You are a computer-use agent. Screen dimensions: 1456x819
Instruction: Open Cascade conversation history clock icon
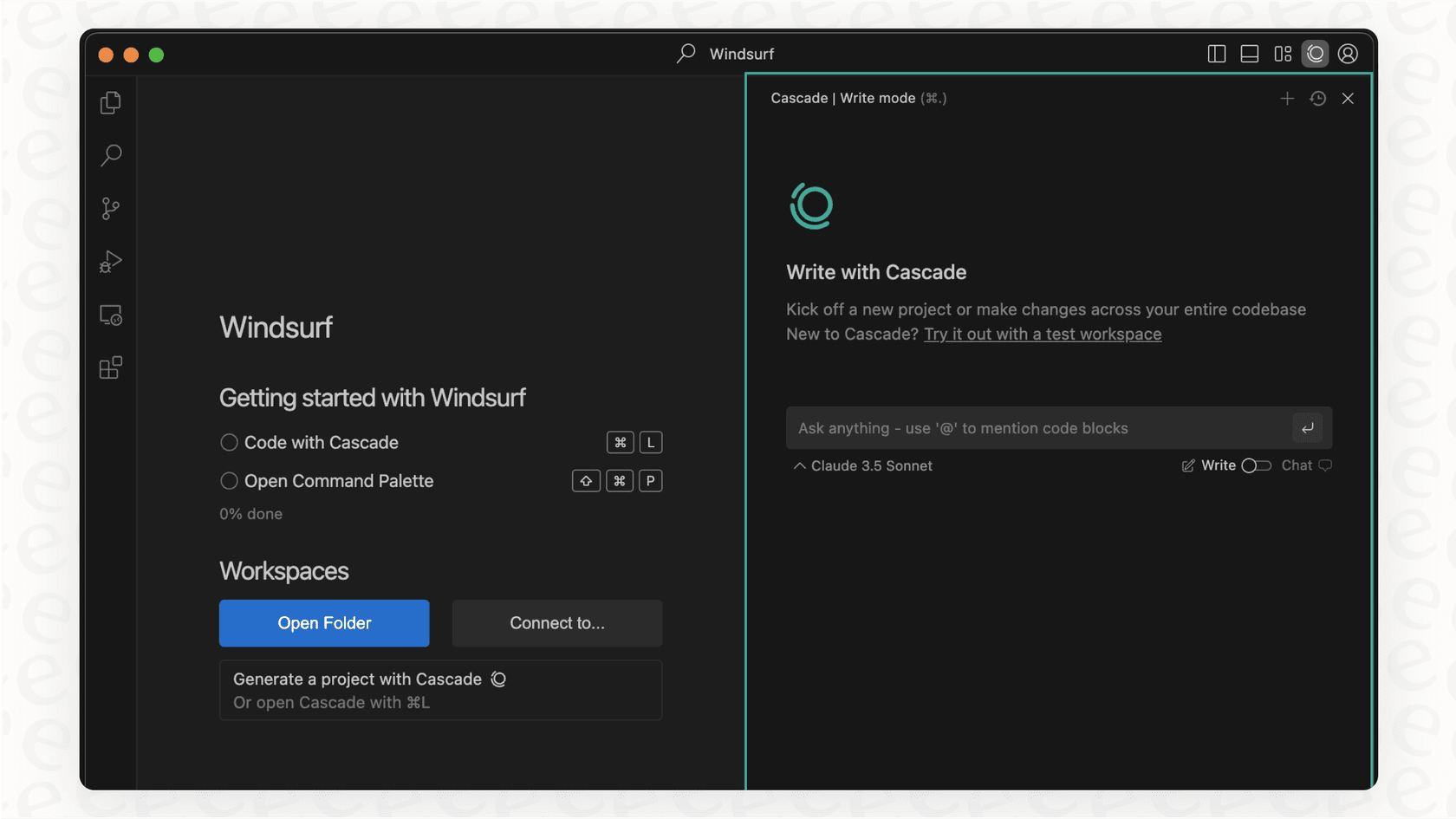point(1317,98)
